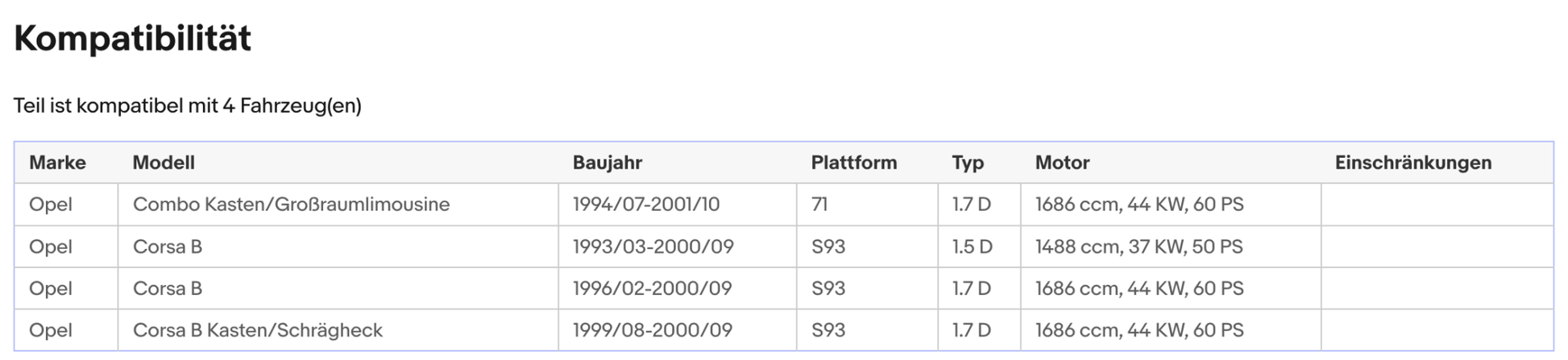The height and width of the screenshot is (360, 1568).
Task: Click Baujahr 1994/07-2001/10 cell
Action: 645,205
